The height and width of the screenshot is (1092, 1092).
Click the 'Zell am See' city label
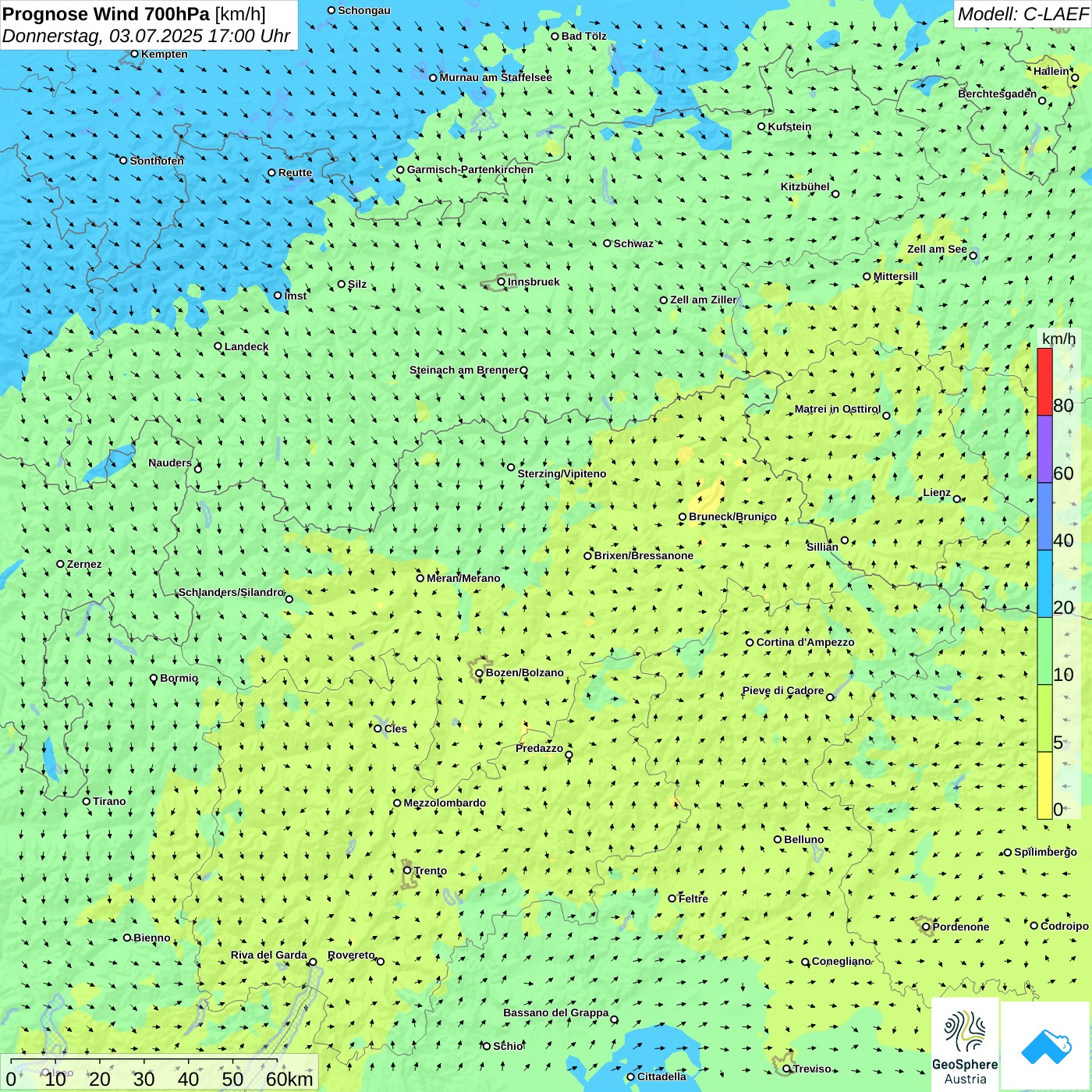point(937,250)
